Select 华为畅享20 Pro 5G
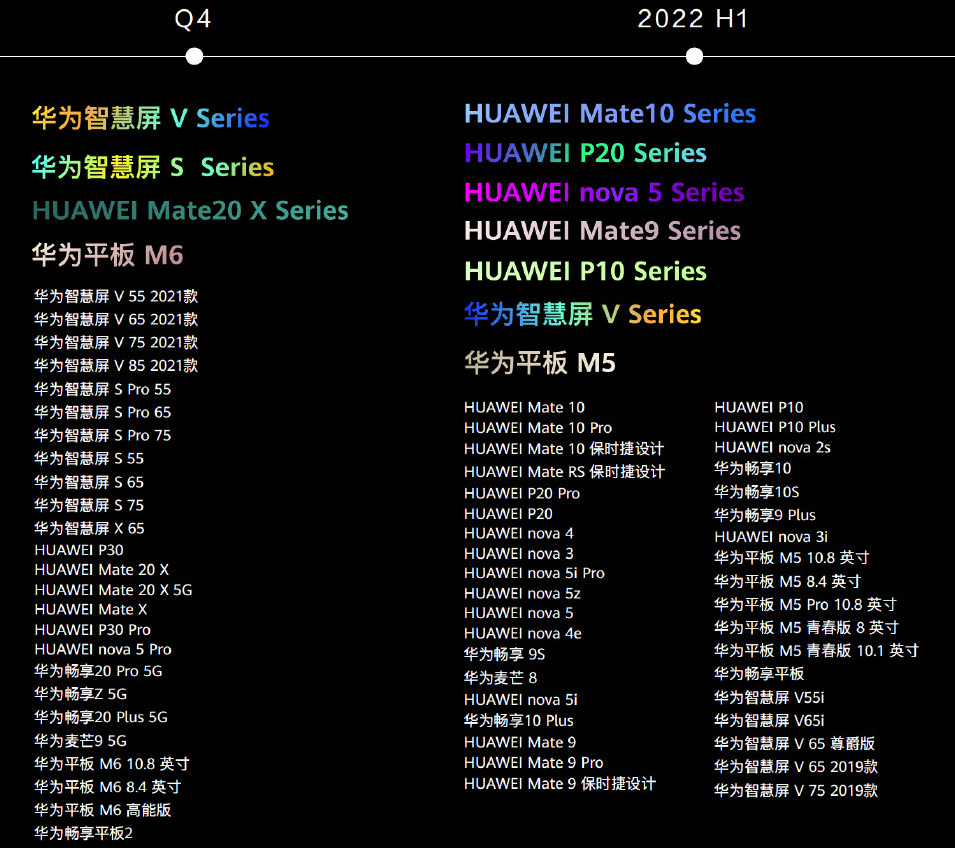The image size is (955, 848). (x=99, y=671)
